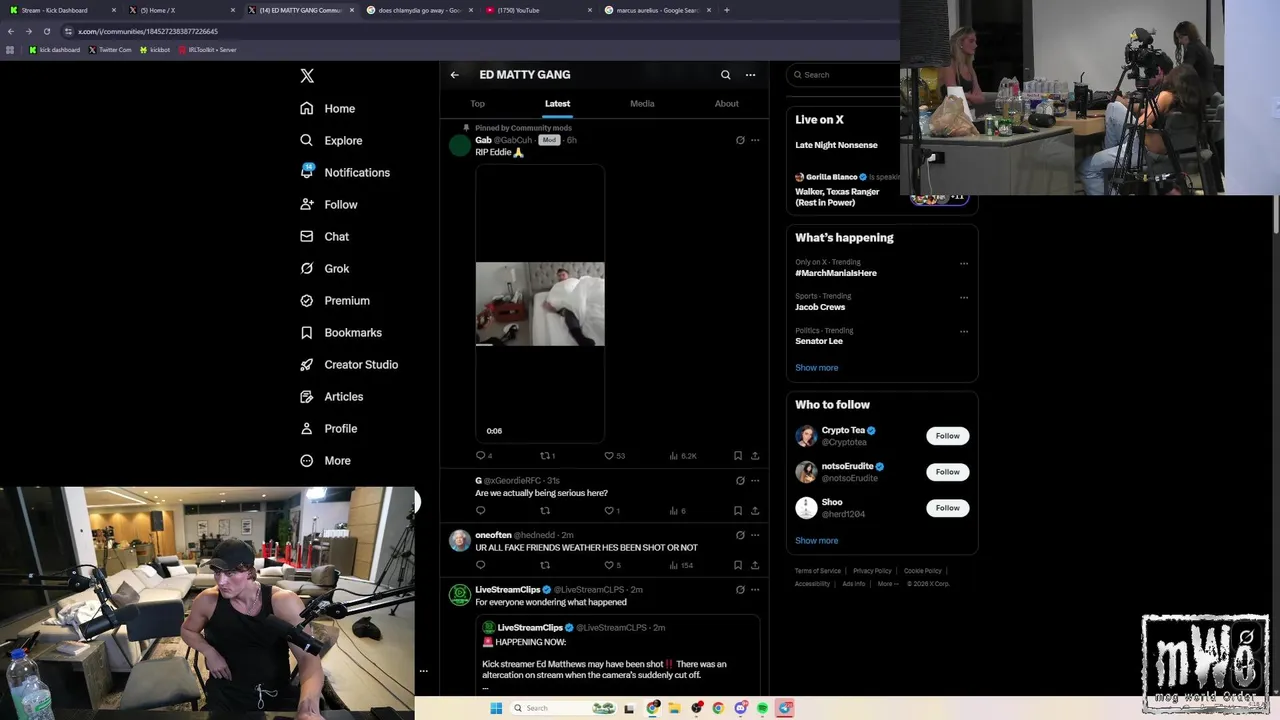Follow Crypto Tea
This screenshot has height=720, width=1280.
click(948, 436)
